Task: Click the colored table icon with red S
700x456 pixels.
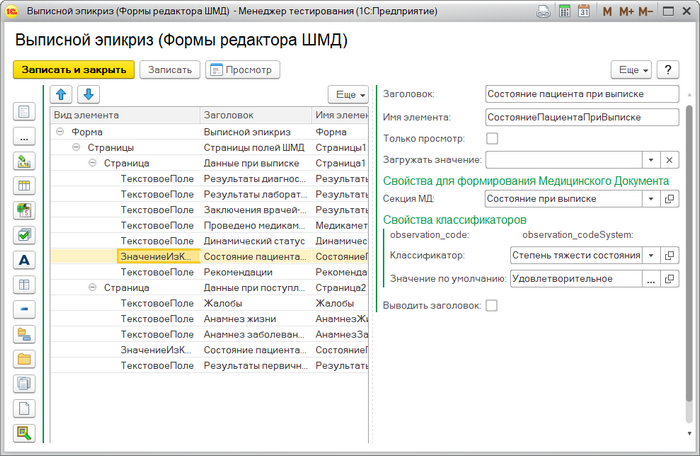Action: (x=24, y=210)
